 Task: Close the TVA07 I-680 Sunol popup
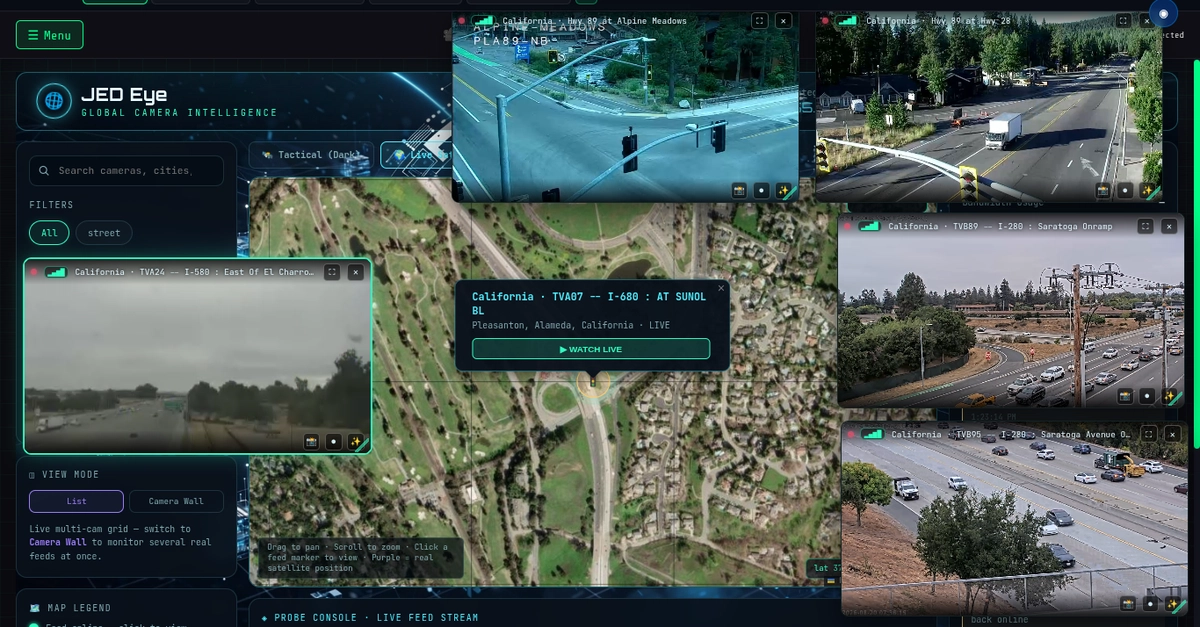click(721, 289)
